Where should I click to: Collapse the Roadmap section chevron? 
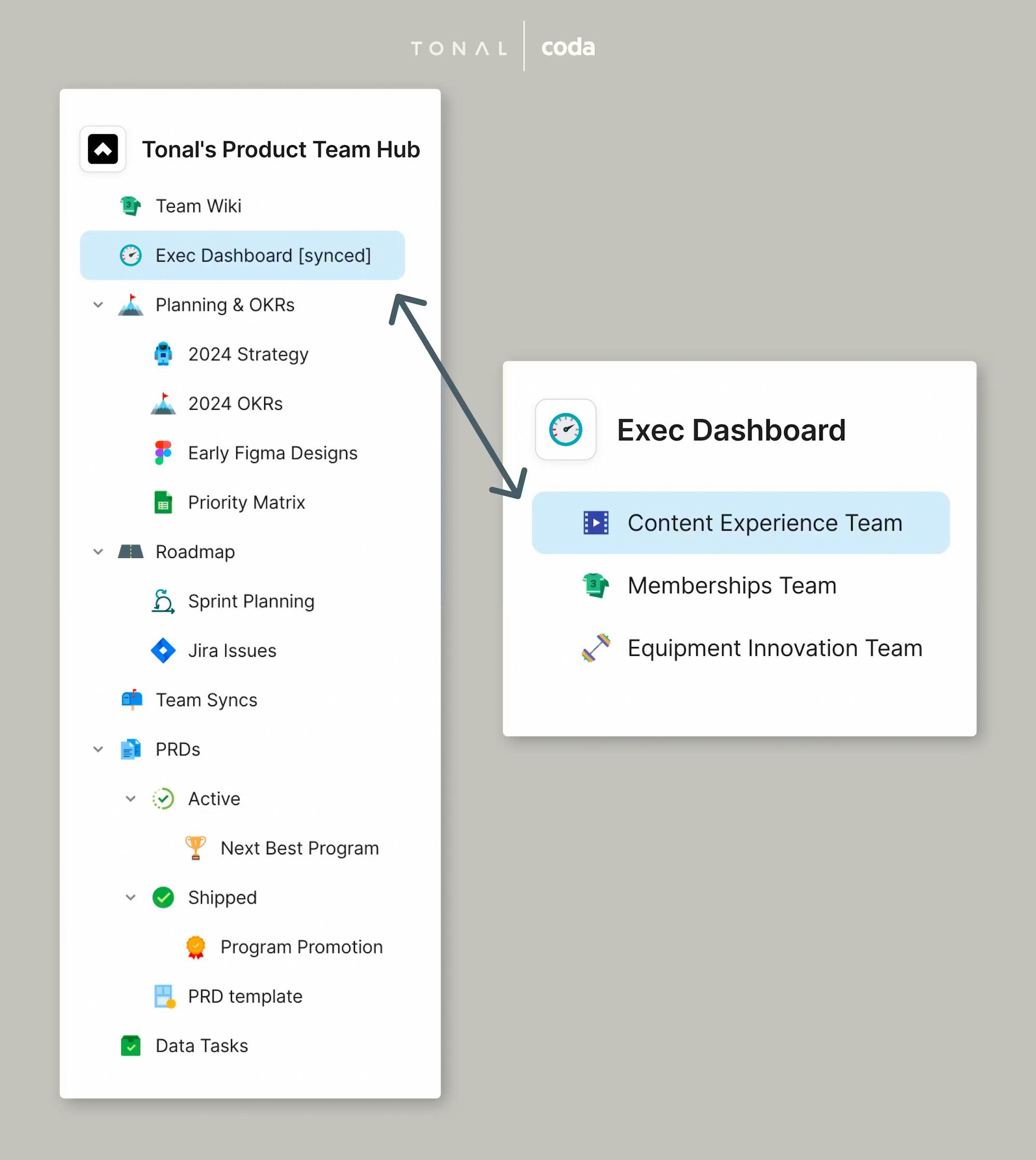click(x=98, y=552)
